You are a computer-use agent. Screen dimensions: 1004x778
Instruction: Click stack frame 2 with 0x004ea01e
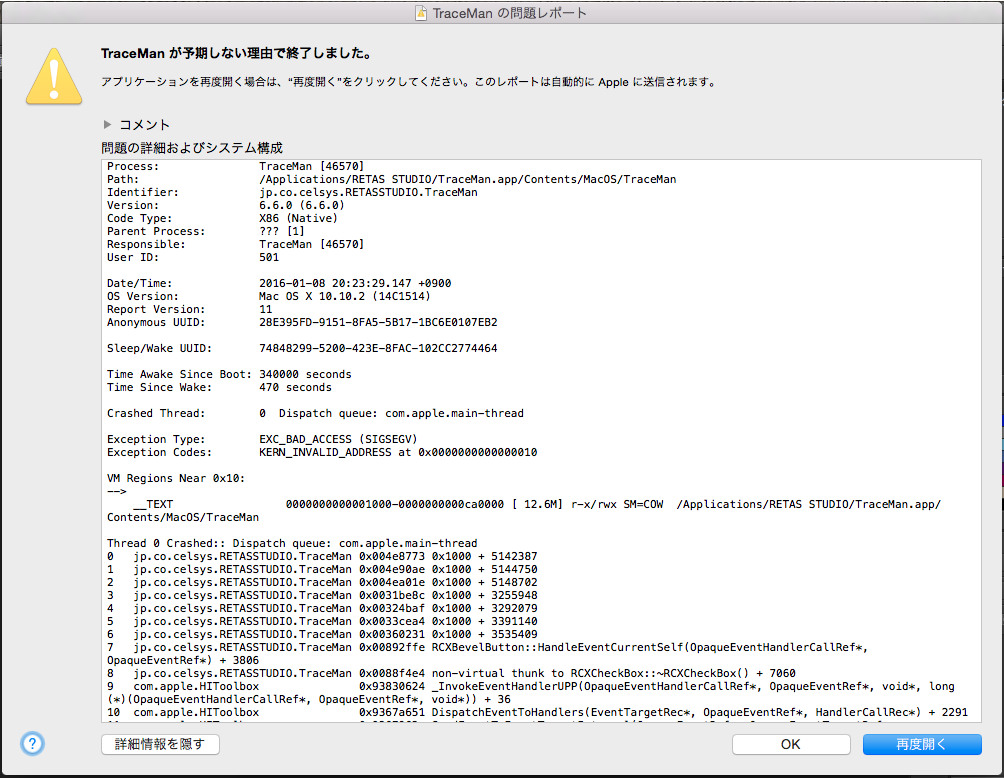click(322, 582)
